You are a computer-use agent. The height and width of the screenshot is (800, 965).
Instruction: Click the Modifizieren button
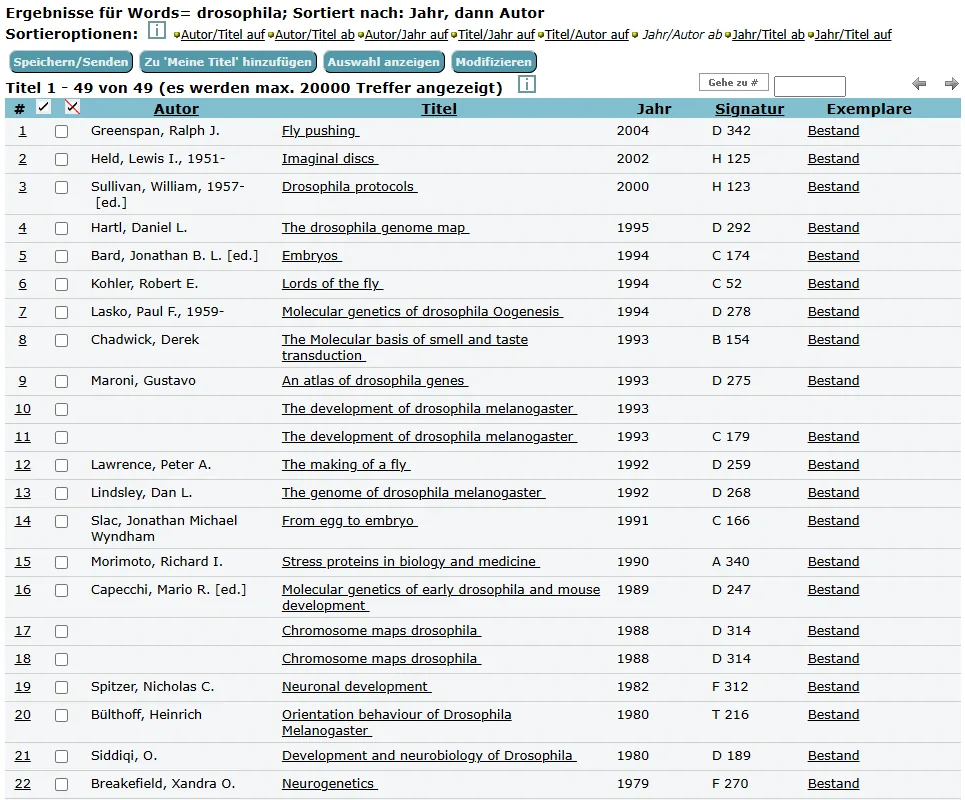coord(494,62)
